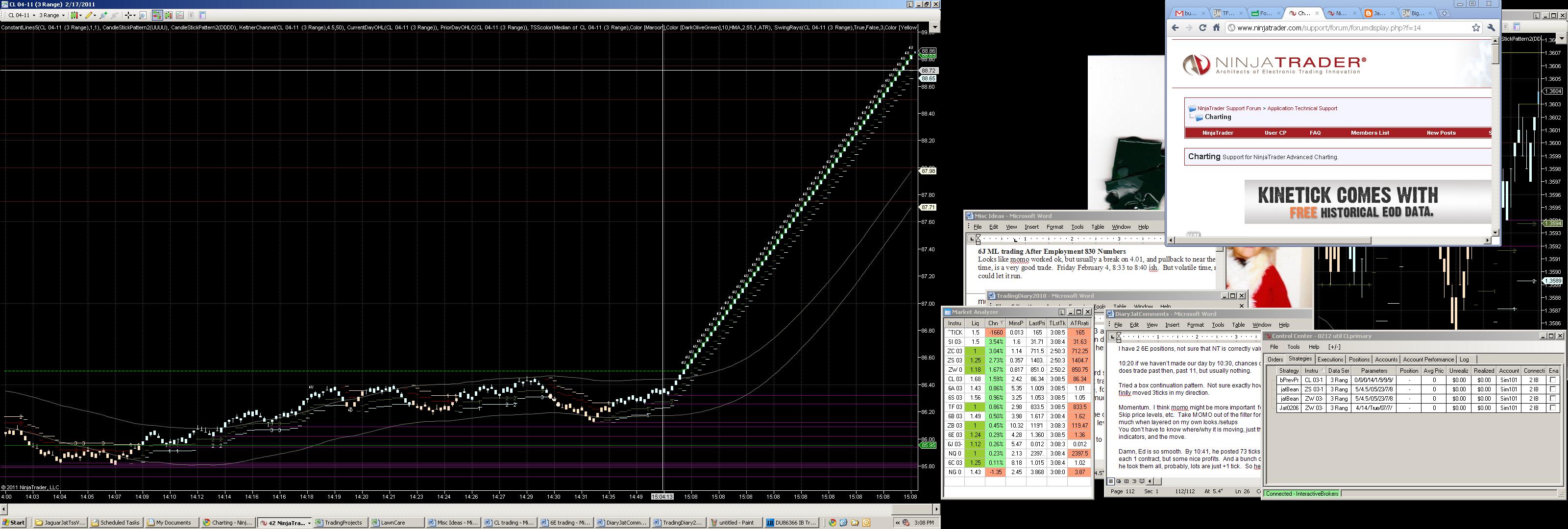
Task: Enable the jatBean ZS strategy checkbox
Action: (1553, 389)
